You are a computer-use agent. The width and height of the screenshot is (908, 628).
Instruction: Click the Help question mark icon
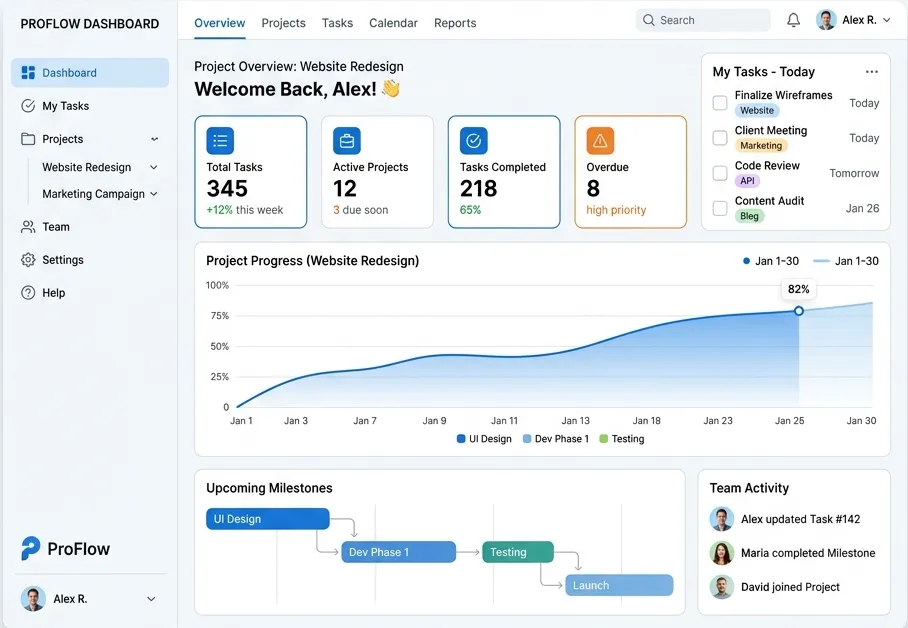point(28,293)
